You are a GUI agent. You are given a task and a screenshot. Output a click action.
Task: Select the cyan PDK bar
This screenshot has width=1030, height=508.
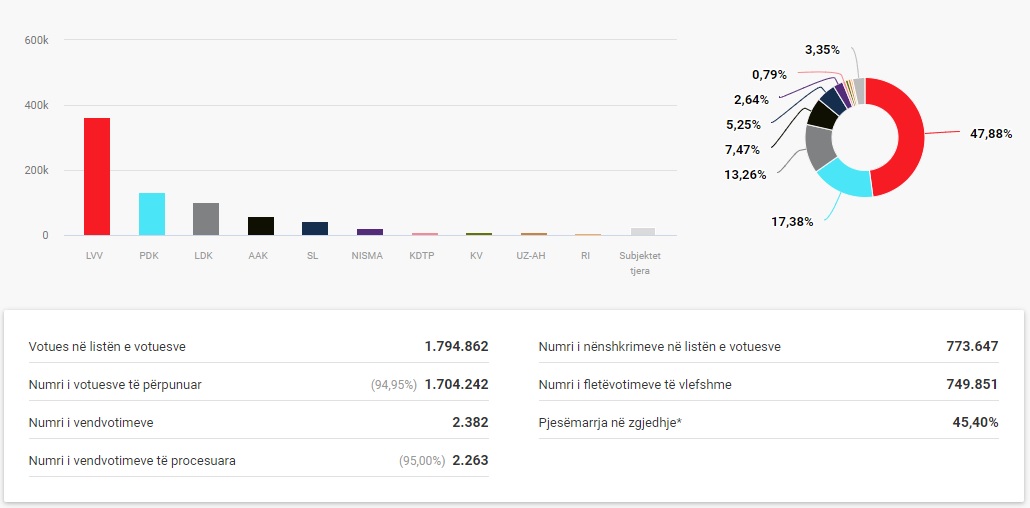pyautogui.click(x=152, y=214)
